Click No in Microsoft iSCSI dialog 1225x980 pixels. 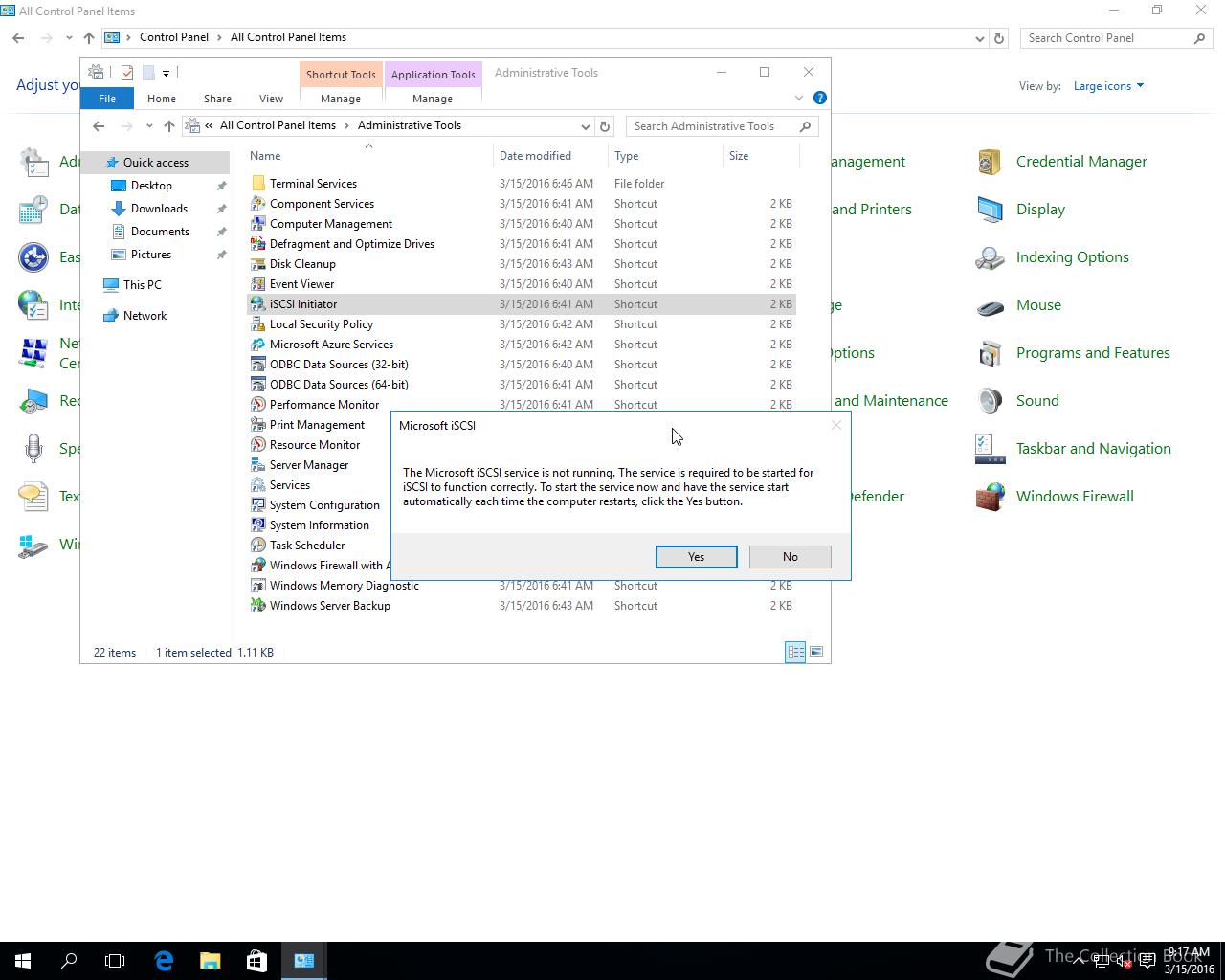pyautogui.click(x=790, y=557)
